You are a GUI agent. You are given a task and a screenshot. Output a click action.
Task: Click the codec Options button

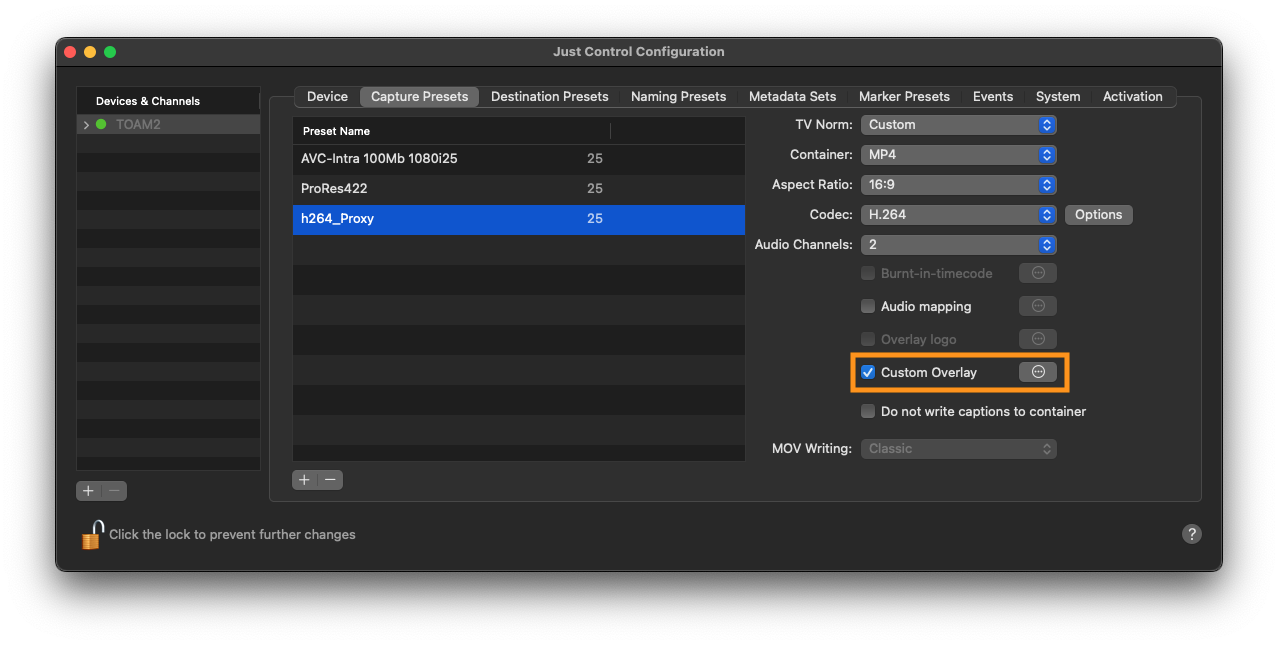coord(1098,215)
